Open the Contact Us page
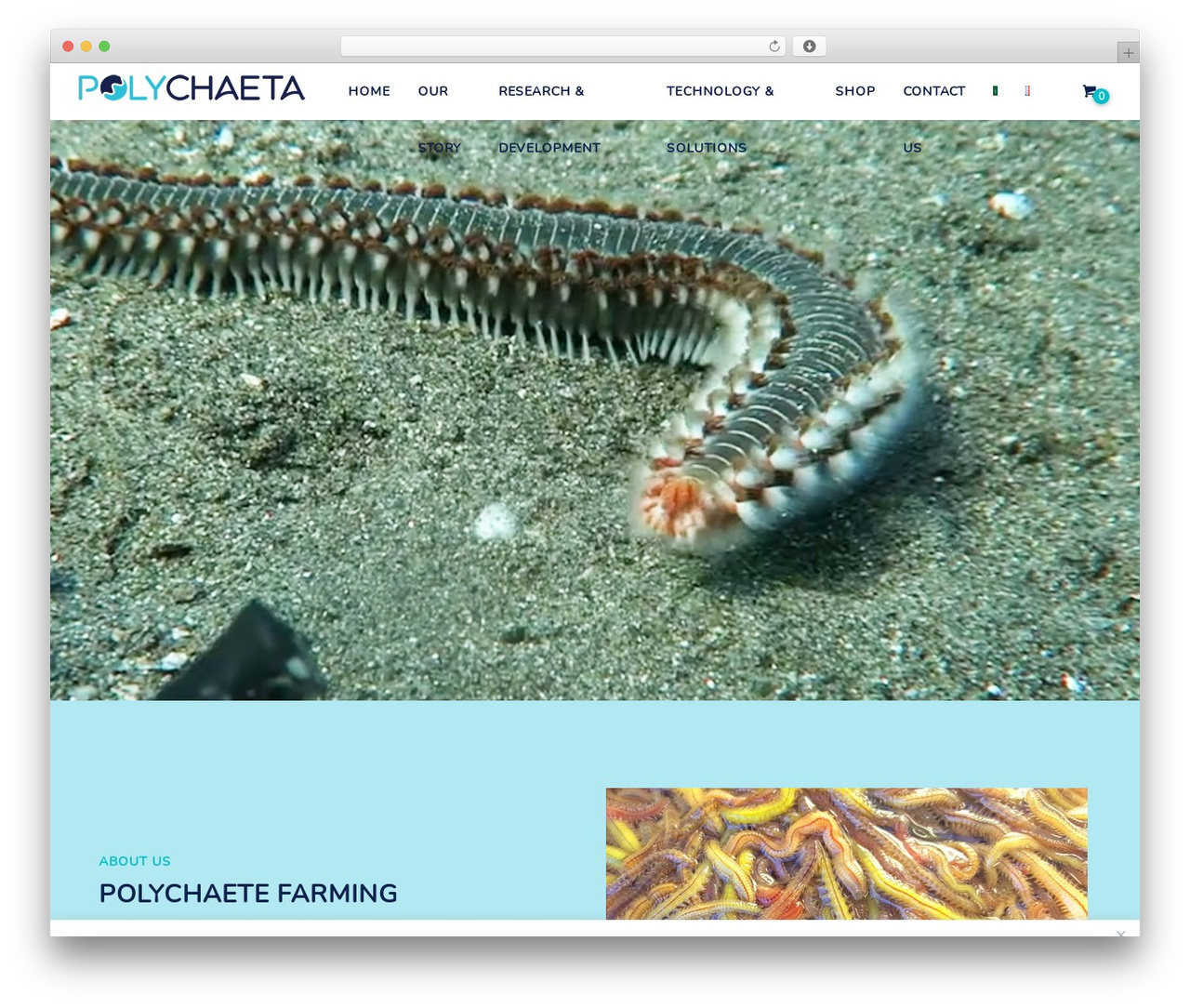Image resolution: width=1190 pixels, height=1008 pixels. tap(934, 119)
